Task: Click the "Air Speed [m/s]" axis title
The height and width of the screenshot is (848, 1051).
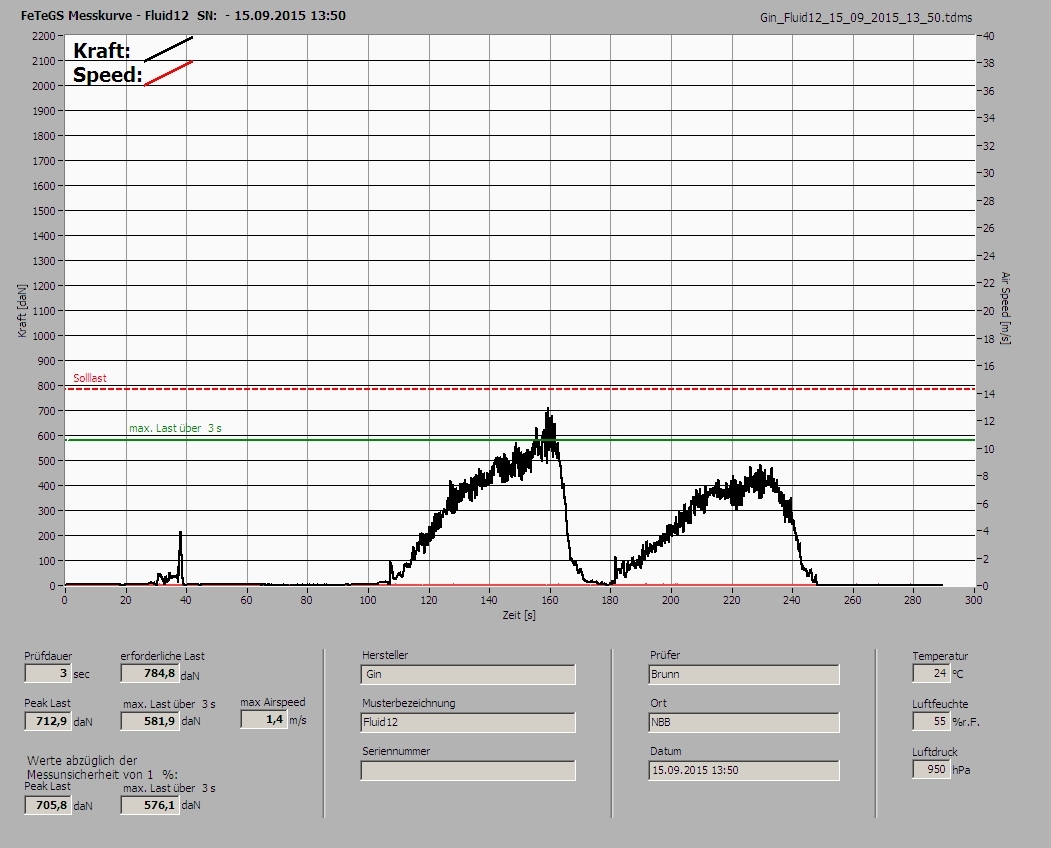Action: [x=1005, y=308]
